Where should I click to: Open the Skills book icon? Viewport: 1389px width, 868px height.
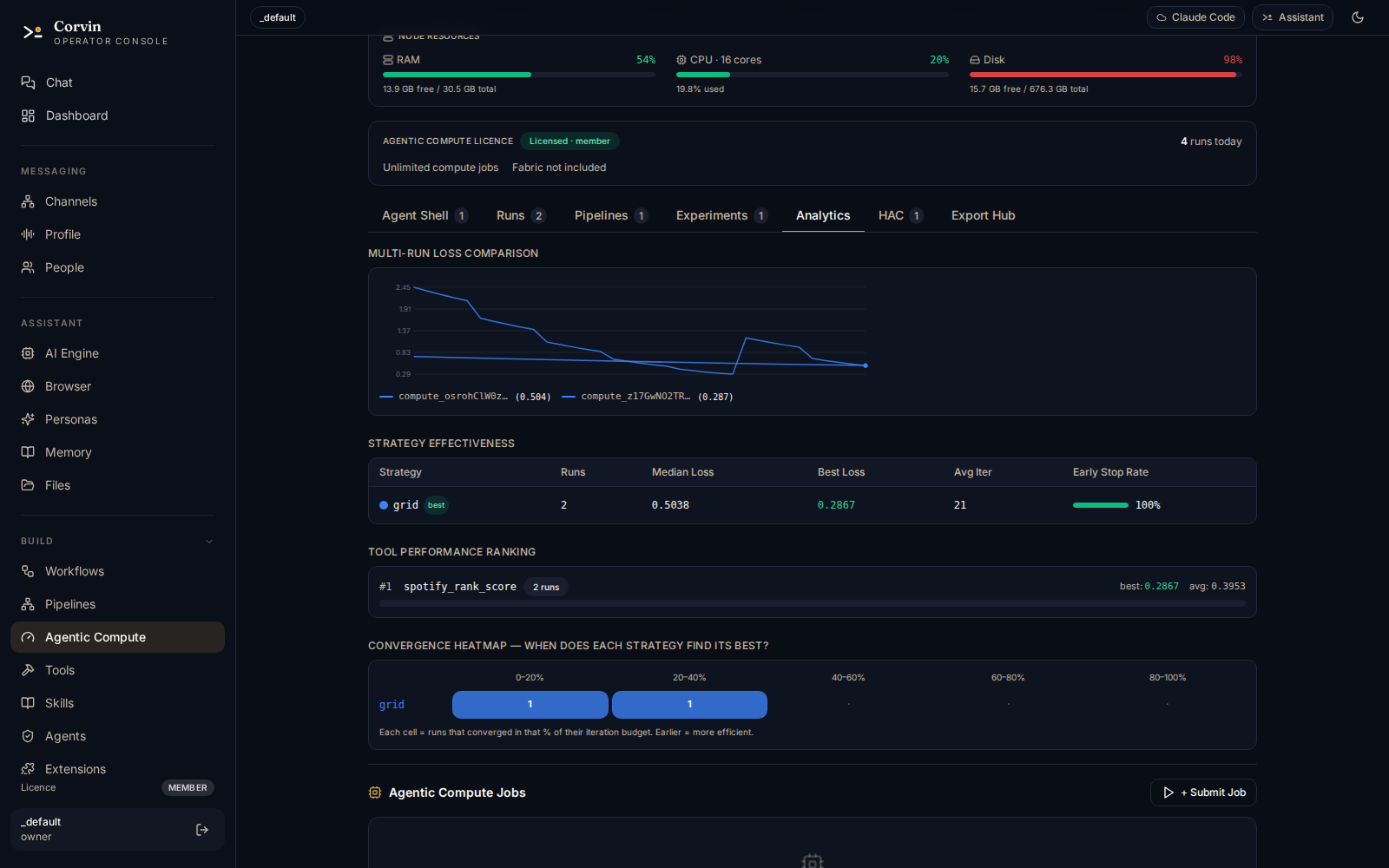[28, 703]
